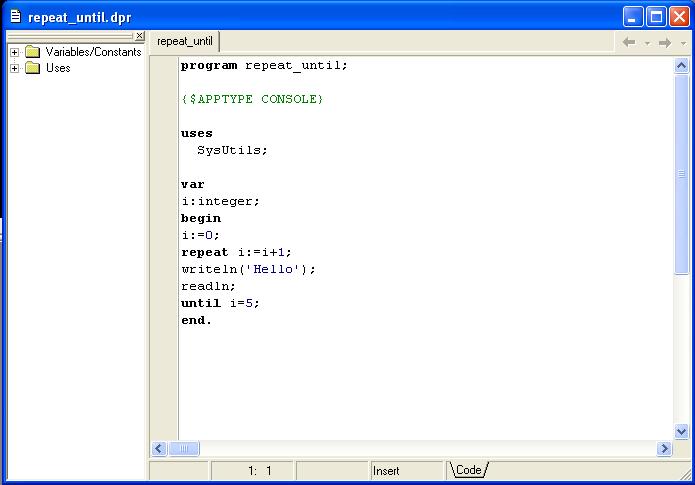Click the vertical scrollbar down arrow

coord(681,431)
